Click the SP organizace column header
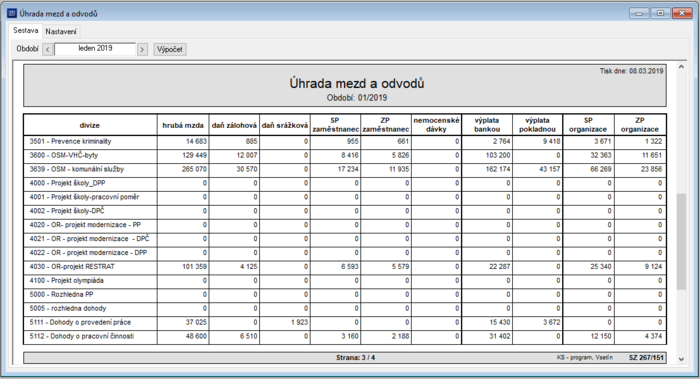This screenshot has height=379, width=700. [588, 125]
